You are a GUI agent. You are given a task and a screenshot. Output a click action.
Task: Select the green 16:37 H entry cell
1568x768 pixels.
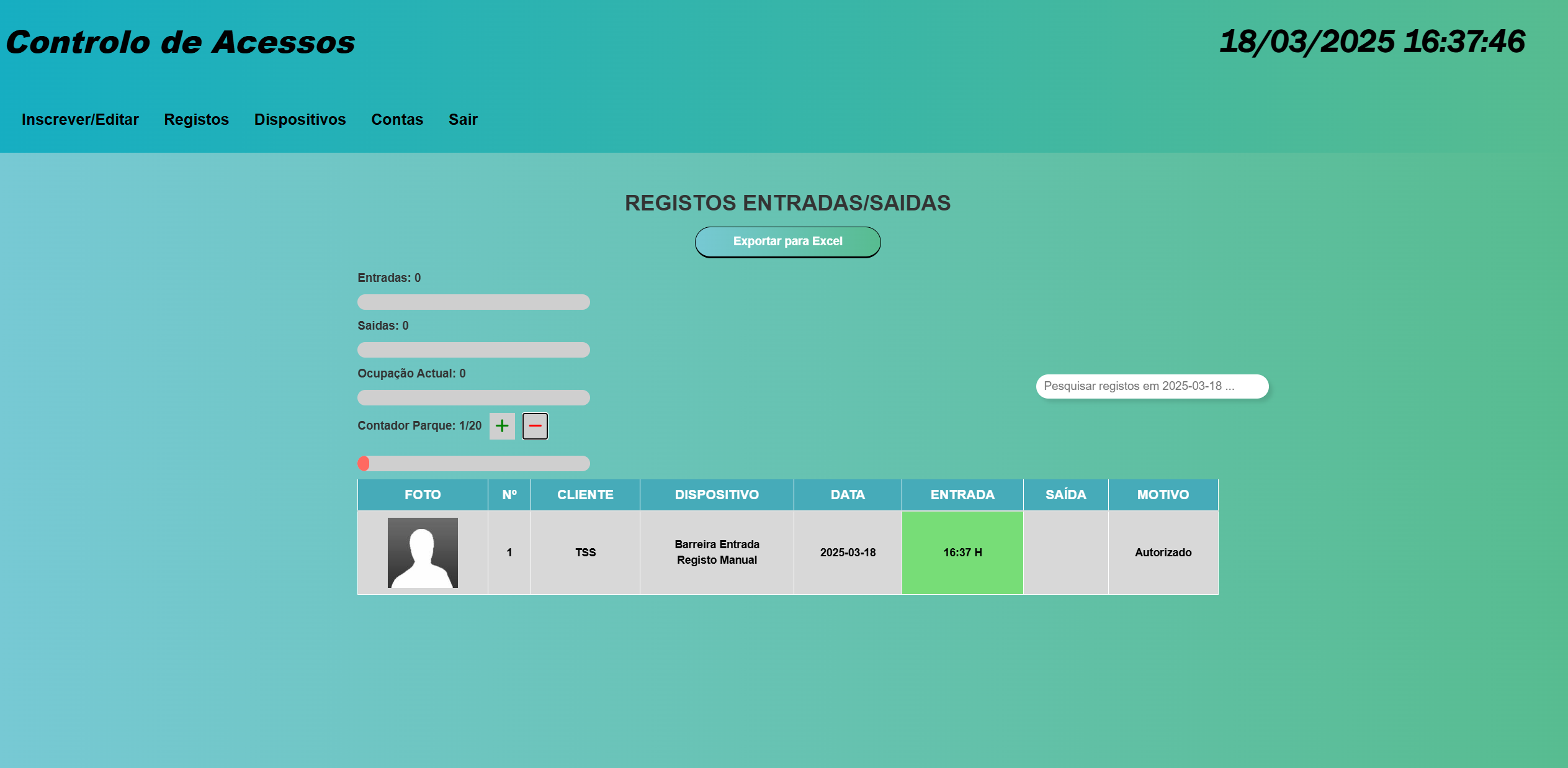(x=962, y=553)
